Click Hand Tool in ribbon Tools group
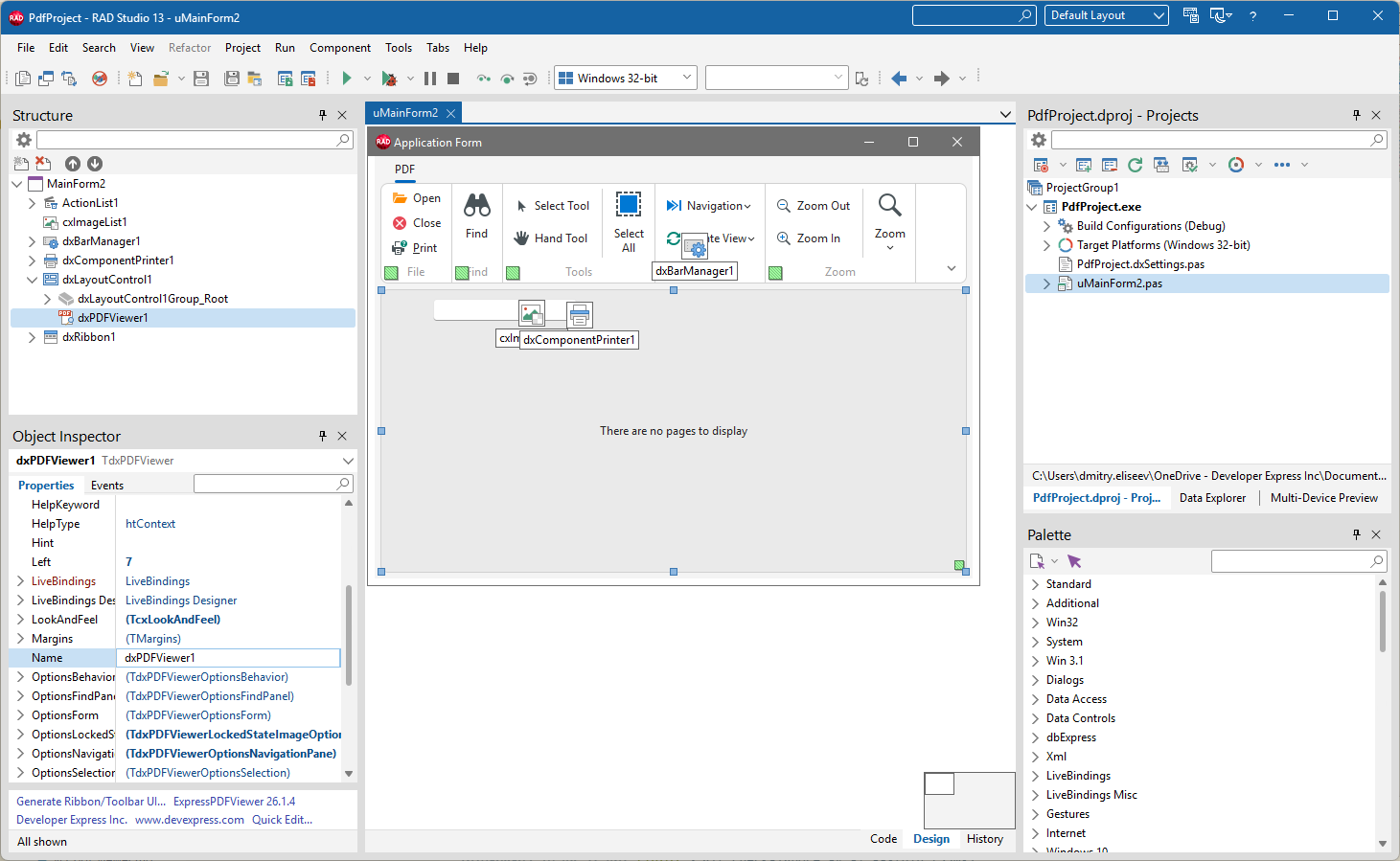Viewport: 1400px width, 861px height. pos(551,238)
